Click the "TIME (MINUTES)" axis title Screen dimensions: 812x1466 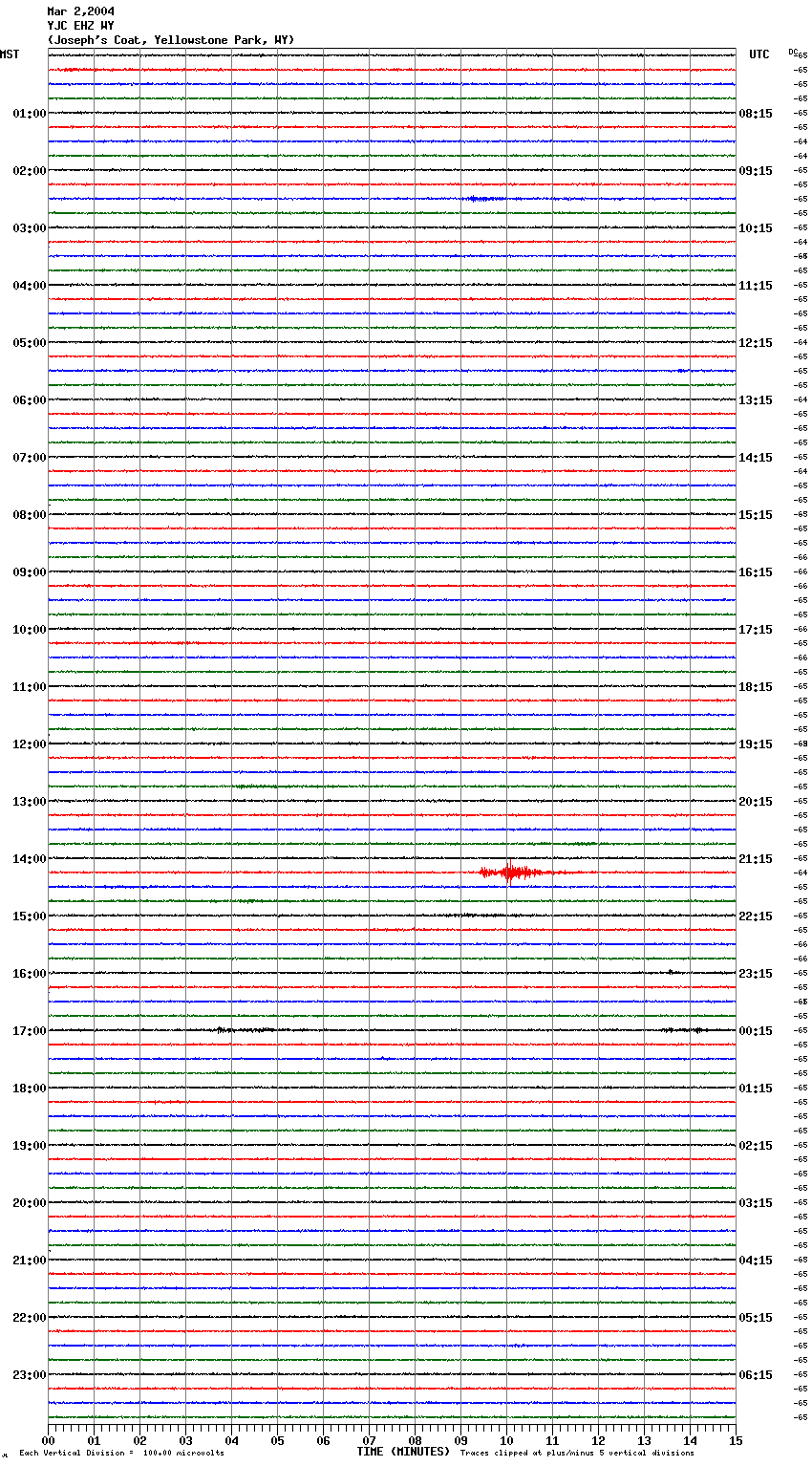[x=403, y=1452]
